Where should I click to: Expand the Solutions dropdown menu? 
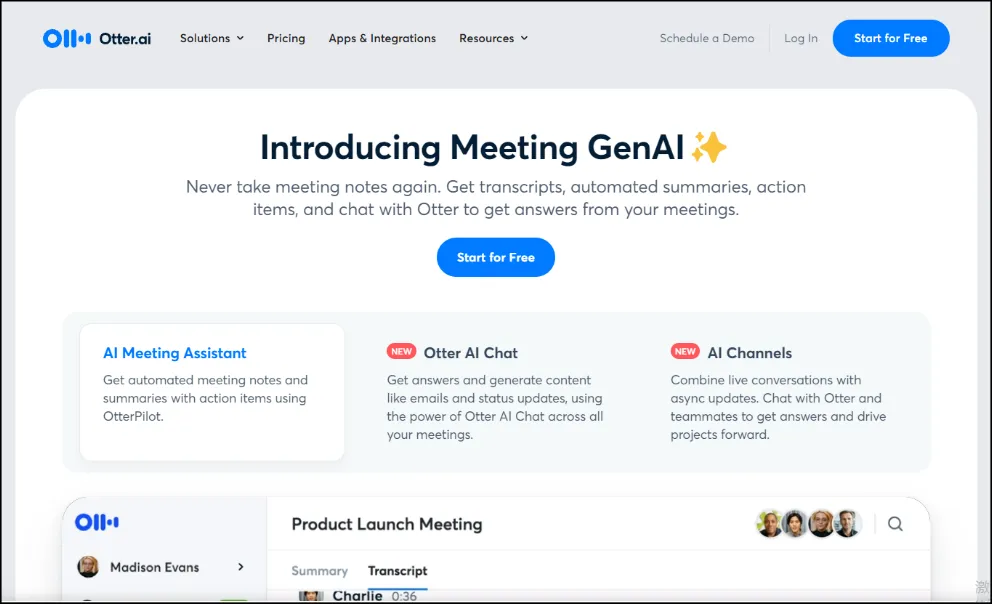[x=212, y=38]
